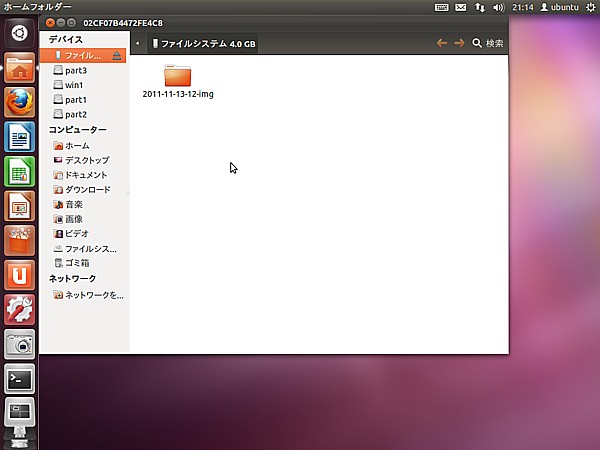Click ホームフォルダー in the top panel
Image resolution: width=600 pixels, height=450 pixels.
click(x=37, y=7)
